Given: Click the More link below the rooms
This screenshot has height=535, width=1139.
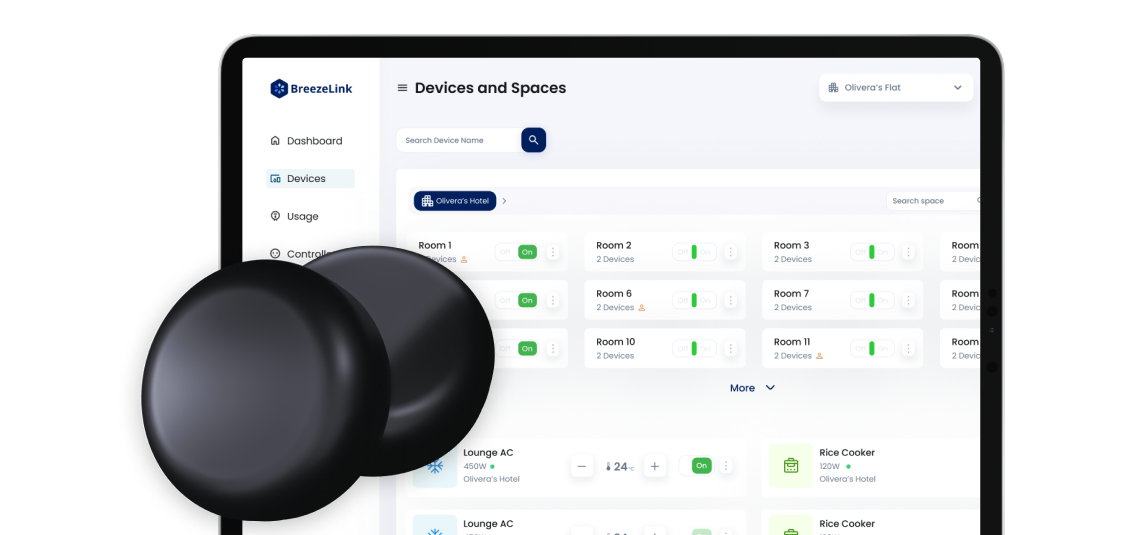Looking at the screenshot, I should pos(742,388).
